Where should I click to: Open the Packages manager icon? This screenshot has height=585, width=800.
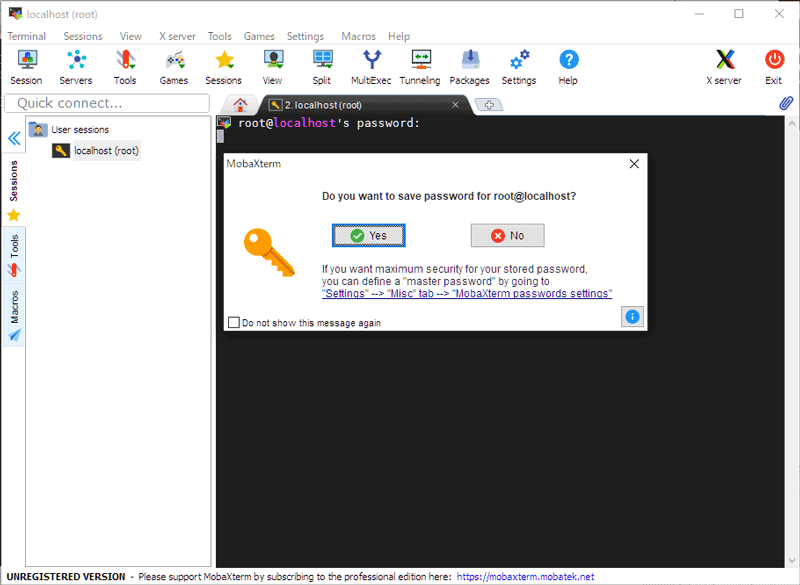pos(469,66)
